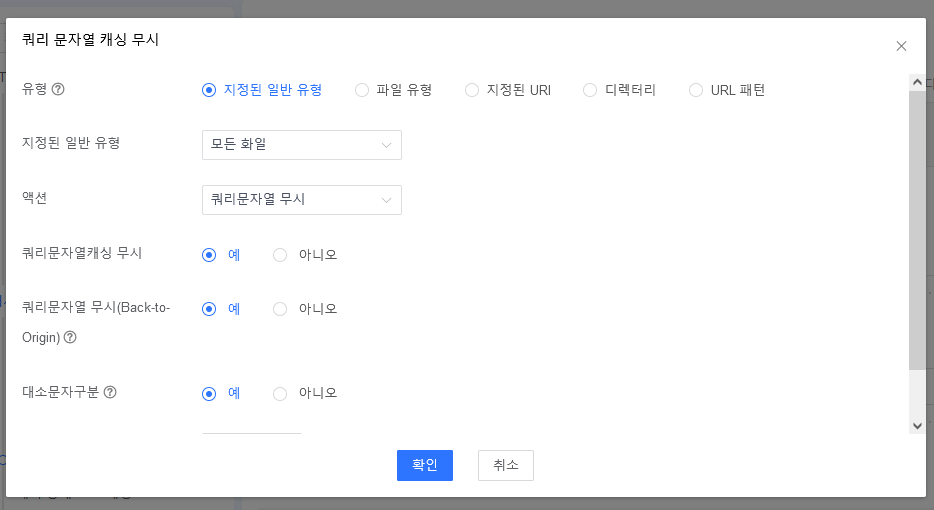Open help icon beside Origin) label
934x510 pixels.
coord(70,337)
